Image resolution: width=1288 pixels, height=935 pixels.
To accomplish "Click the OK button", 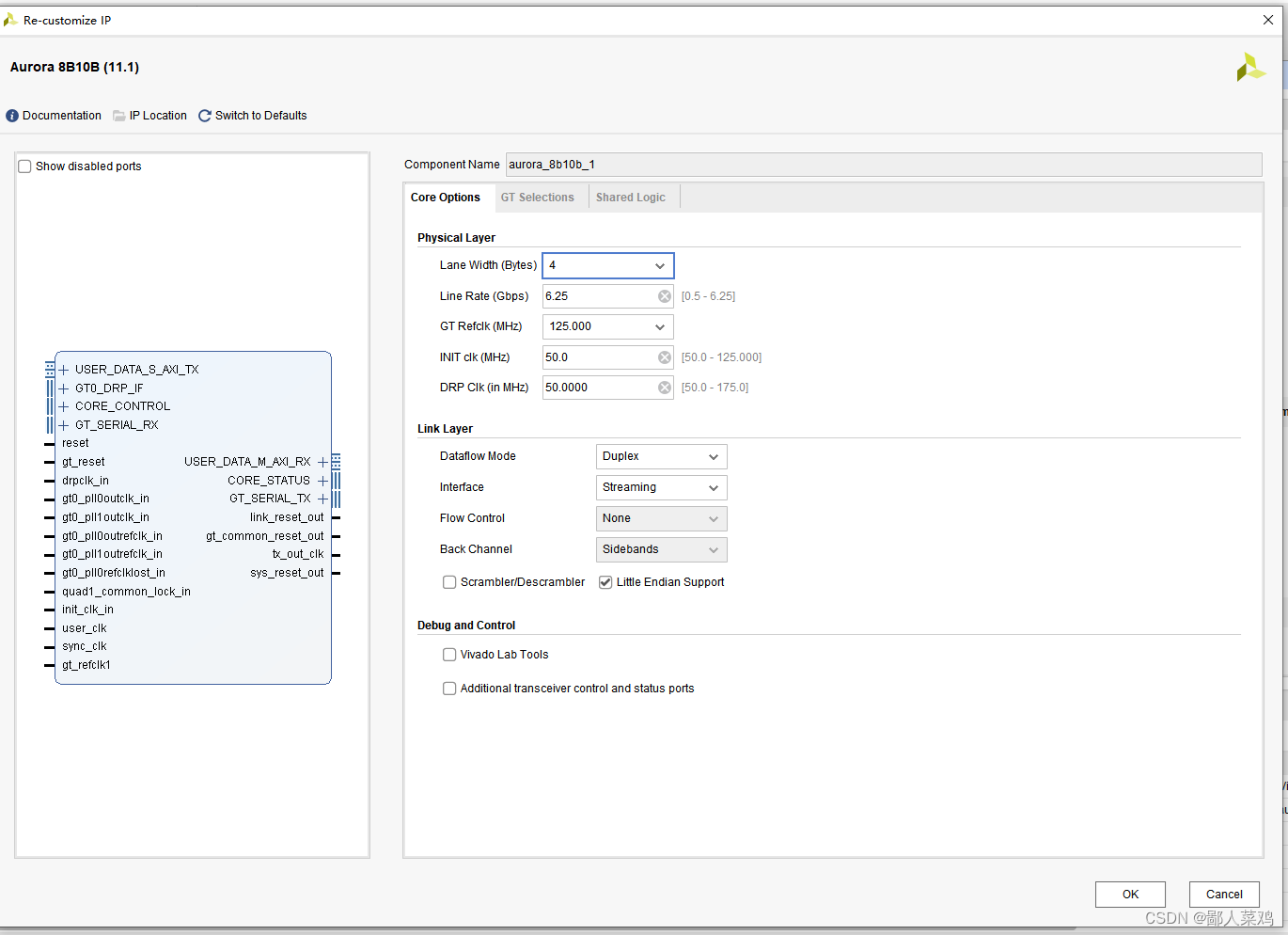I will [x=1130, y=894].
